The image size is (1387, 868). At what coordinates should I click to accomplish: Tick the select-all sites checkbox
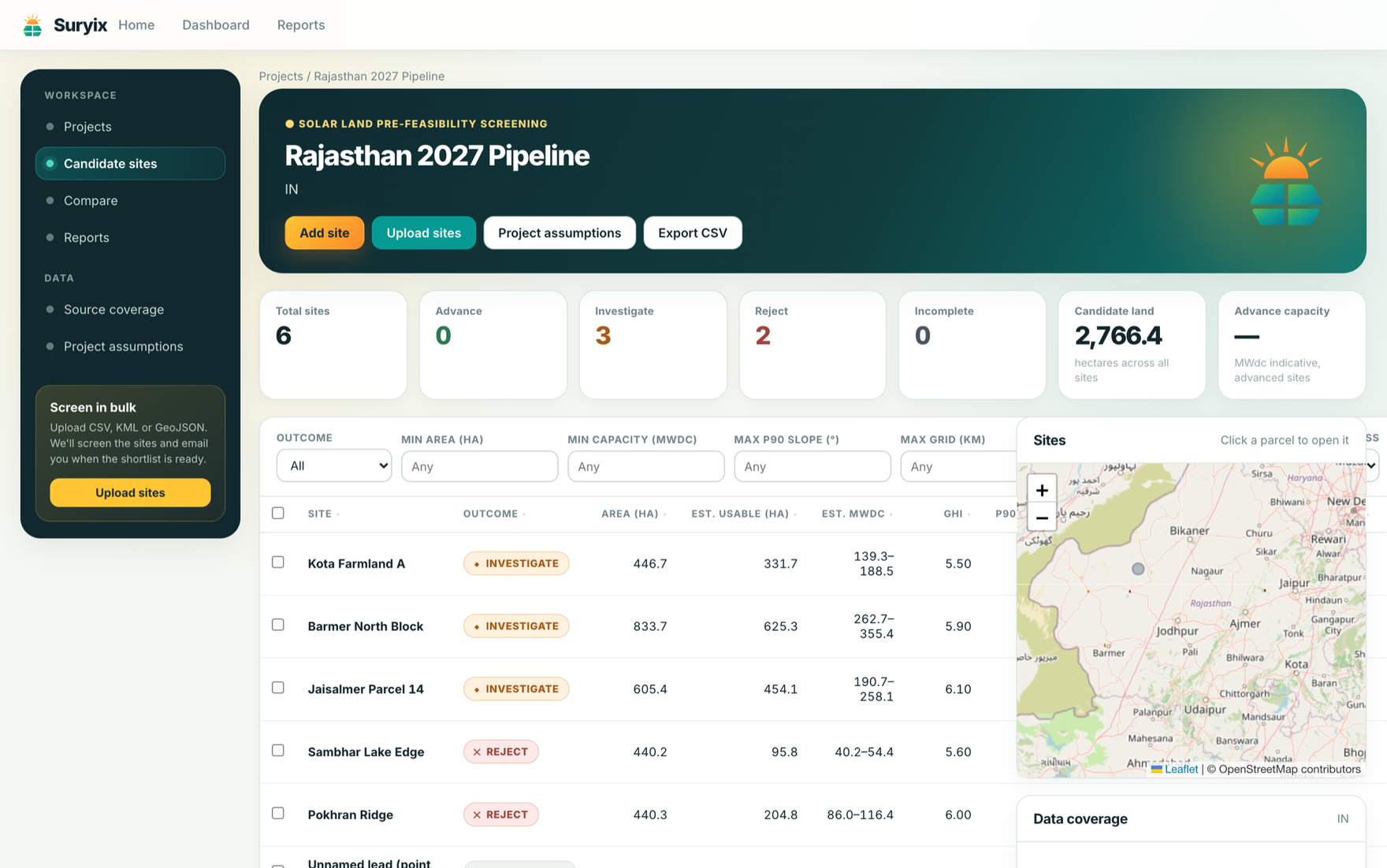(x=278, y=513)
